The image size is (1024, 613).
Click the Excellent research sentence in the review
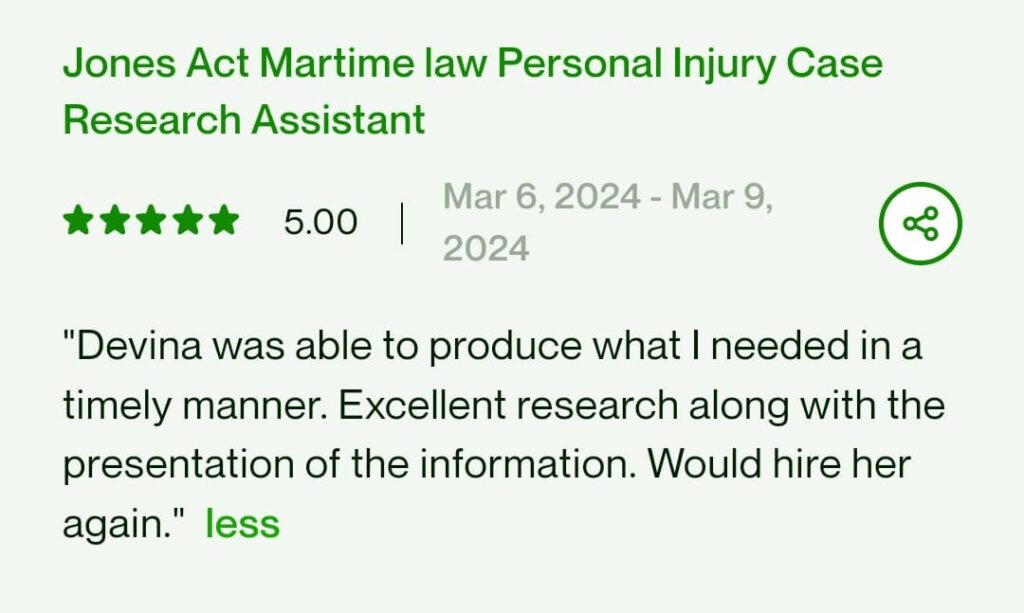(x=562, y=406)
